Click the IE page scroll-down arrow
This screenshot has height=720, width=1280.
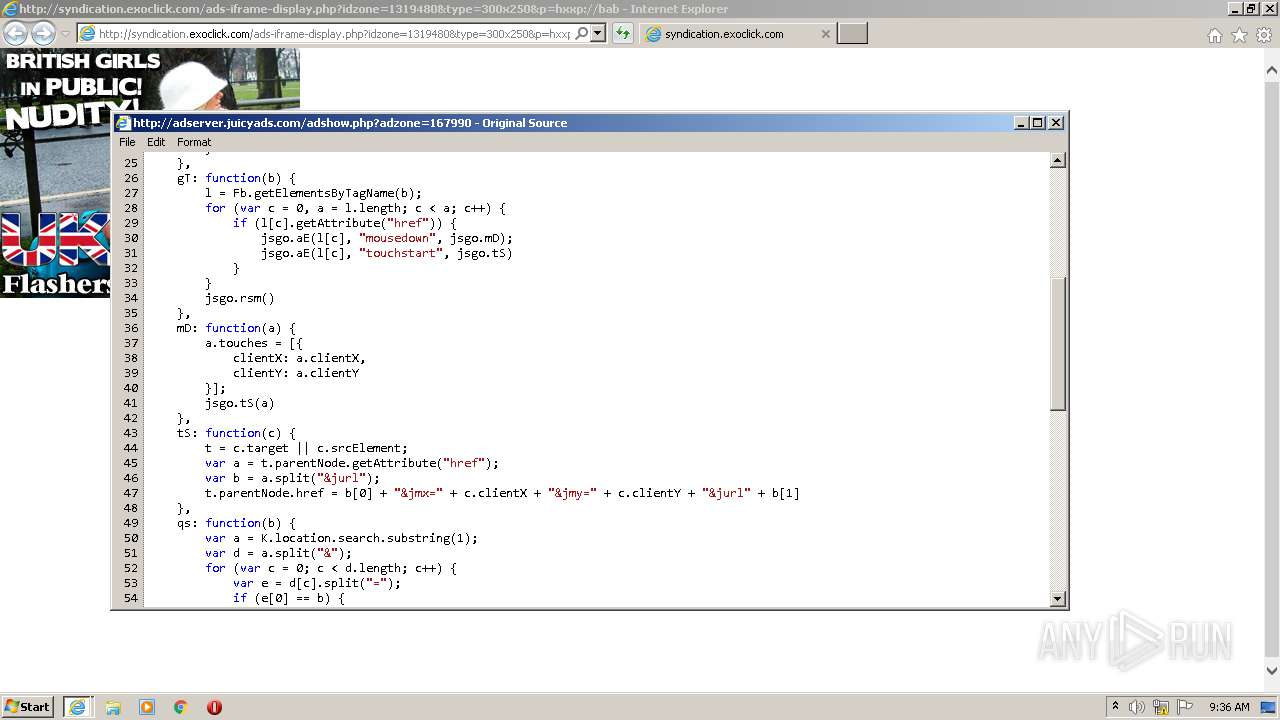pos(1272,671)
